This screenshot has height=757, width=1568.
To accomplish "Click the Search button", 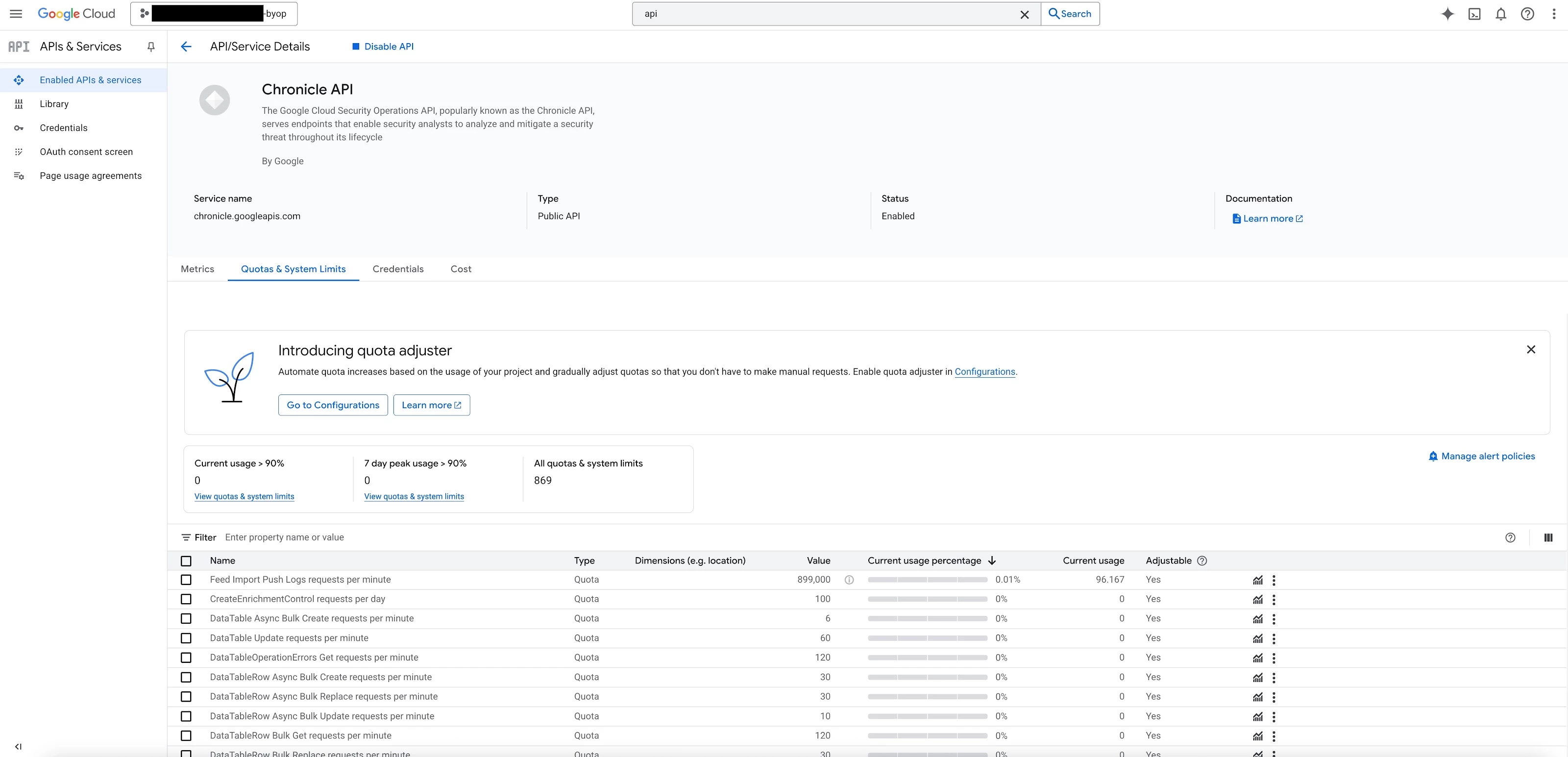I will [x=1070, y=14].
